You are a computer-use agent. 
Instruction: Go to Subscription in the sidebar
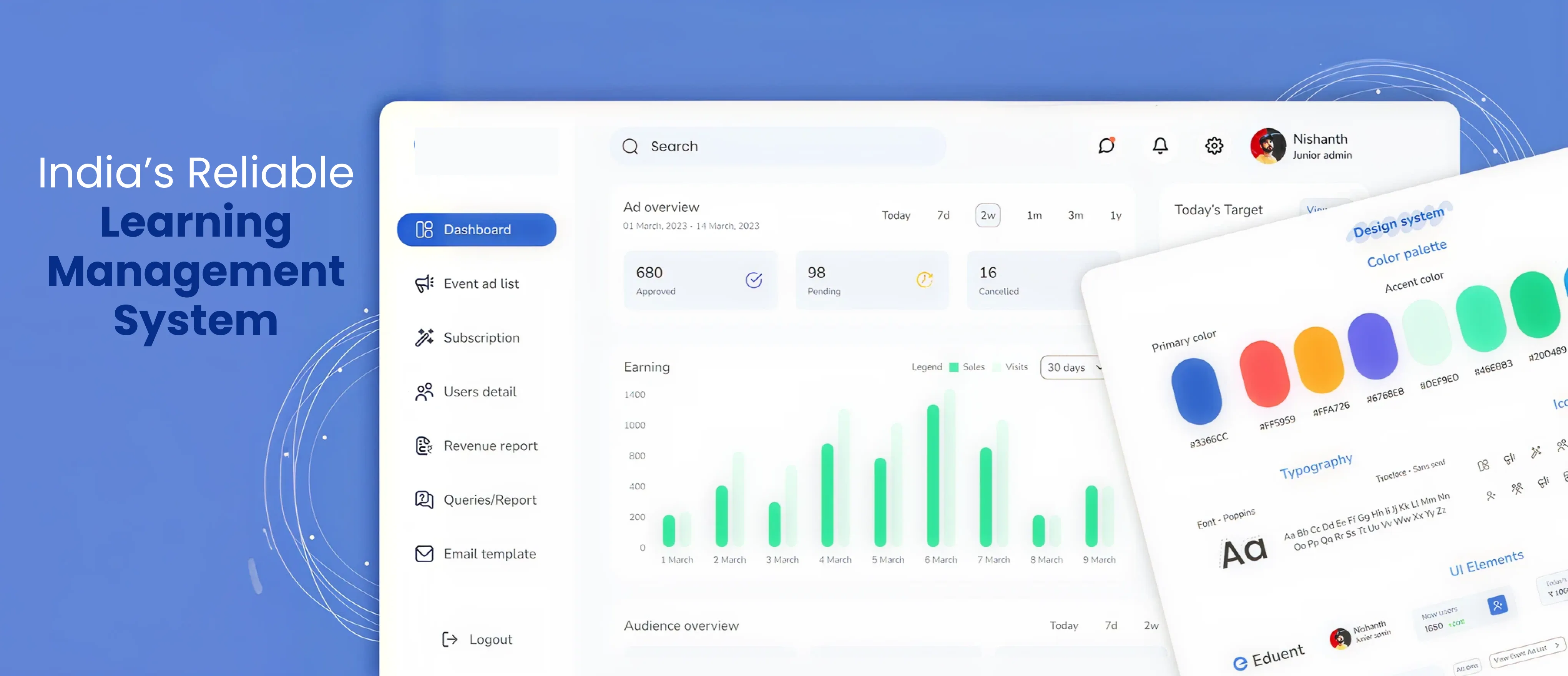pos(467,338)
